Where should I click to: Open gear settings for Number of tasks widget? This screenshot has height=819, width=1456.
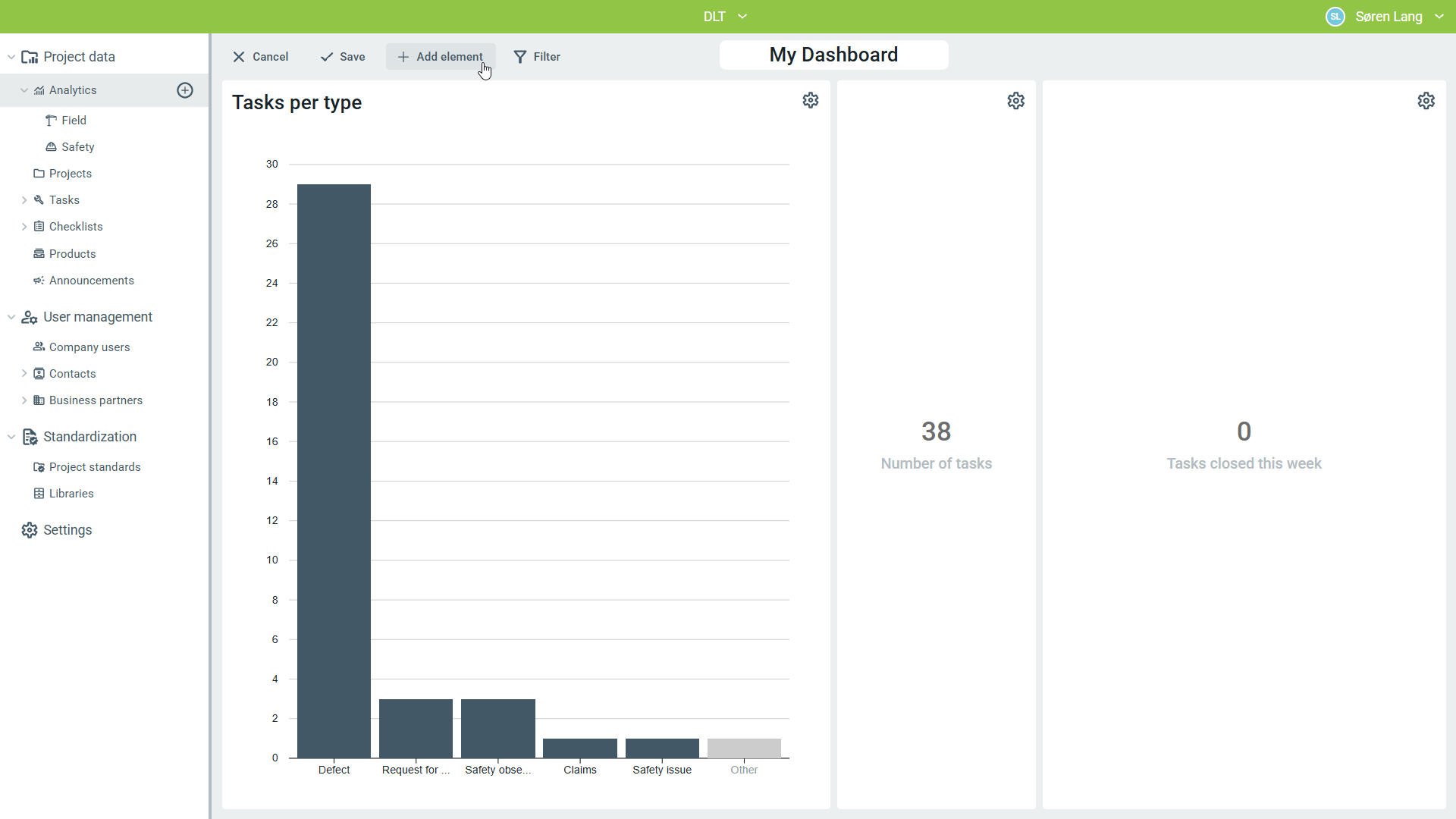pyautogui.click(x=1016, y=101)
